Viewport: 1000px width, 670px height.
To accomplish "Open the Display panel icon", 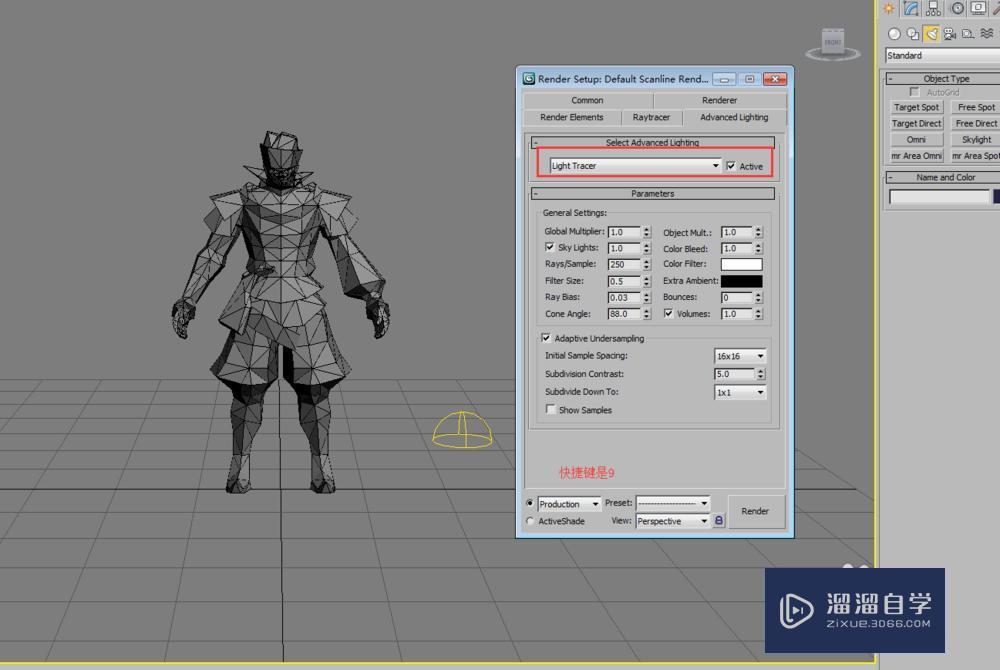I will [978, 8].
